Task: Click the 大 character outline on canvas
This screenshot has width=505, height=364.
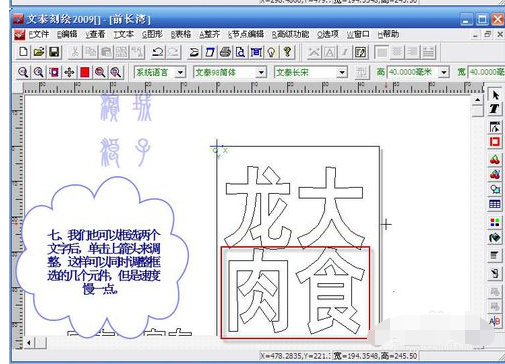Action: [330, 207]
